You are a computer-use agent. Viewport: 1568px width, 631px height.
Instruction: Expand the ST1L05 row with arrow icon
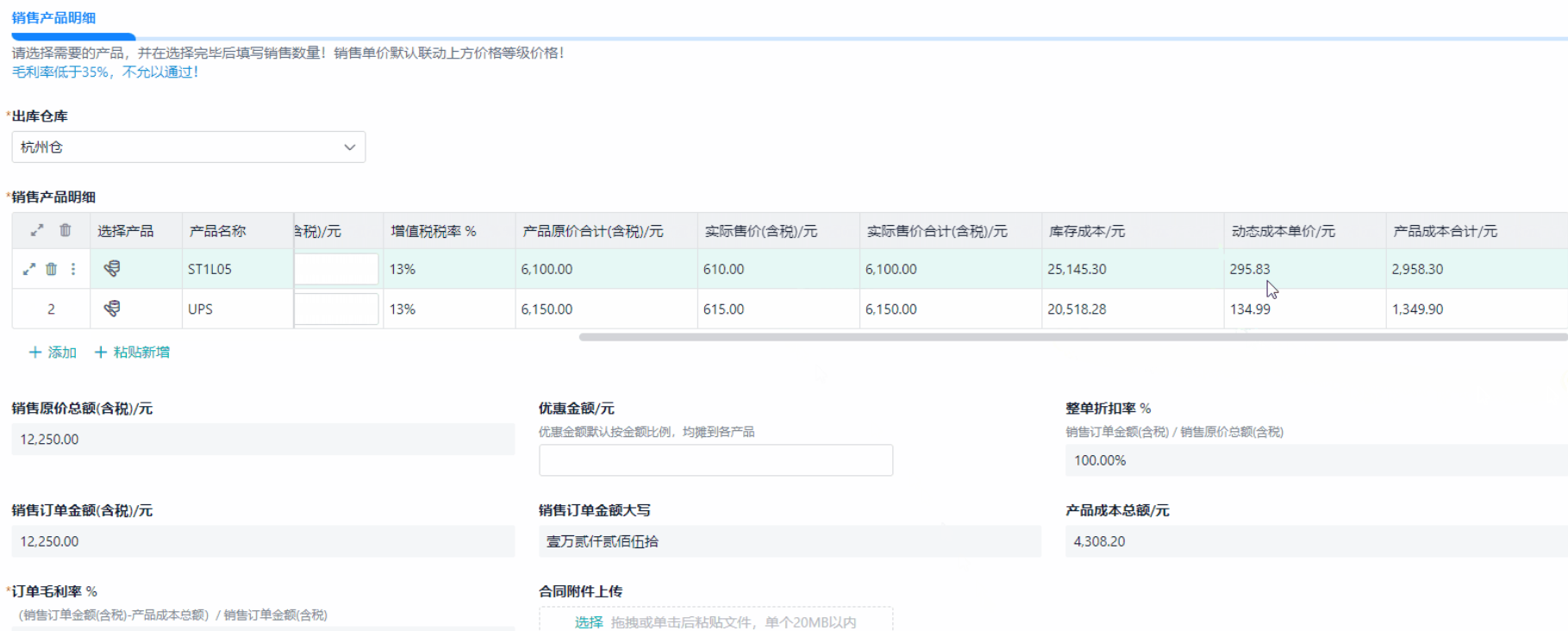pos(29,269)
